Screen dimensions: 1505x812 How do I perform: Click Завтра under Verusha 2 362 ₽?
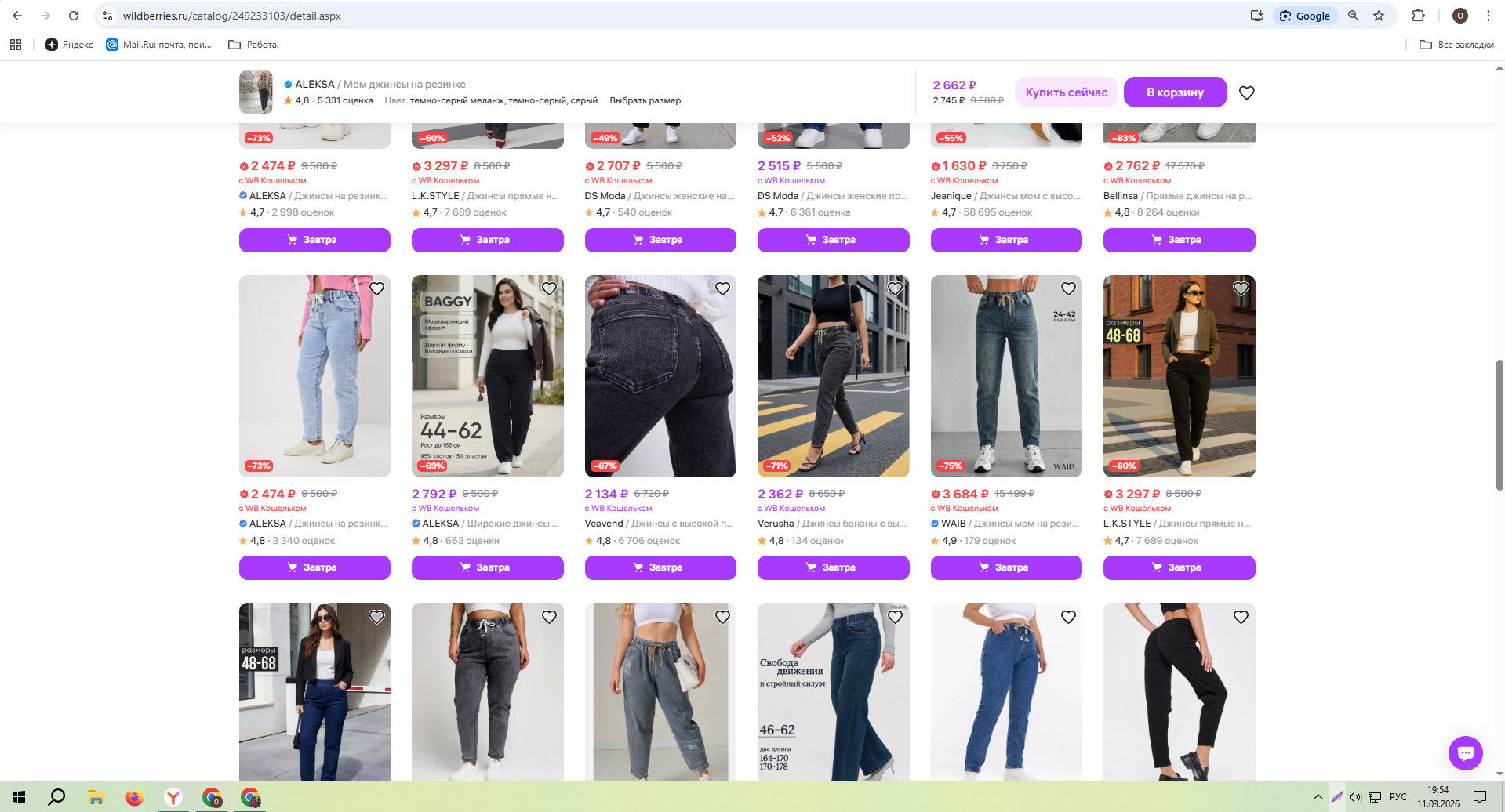[x=834, y=567]
